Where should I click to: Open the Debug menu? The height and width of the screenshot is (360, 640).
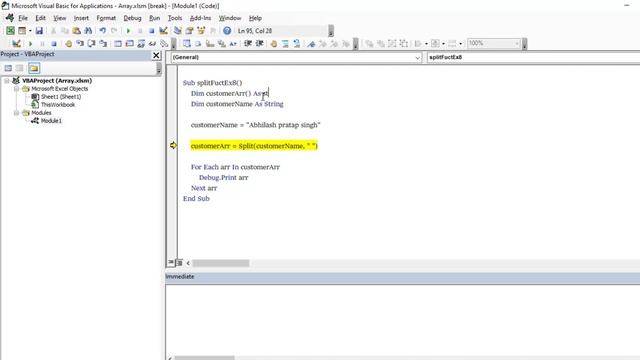[132, 18]
